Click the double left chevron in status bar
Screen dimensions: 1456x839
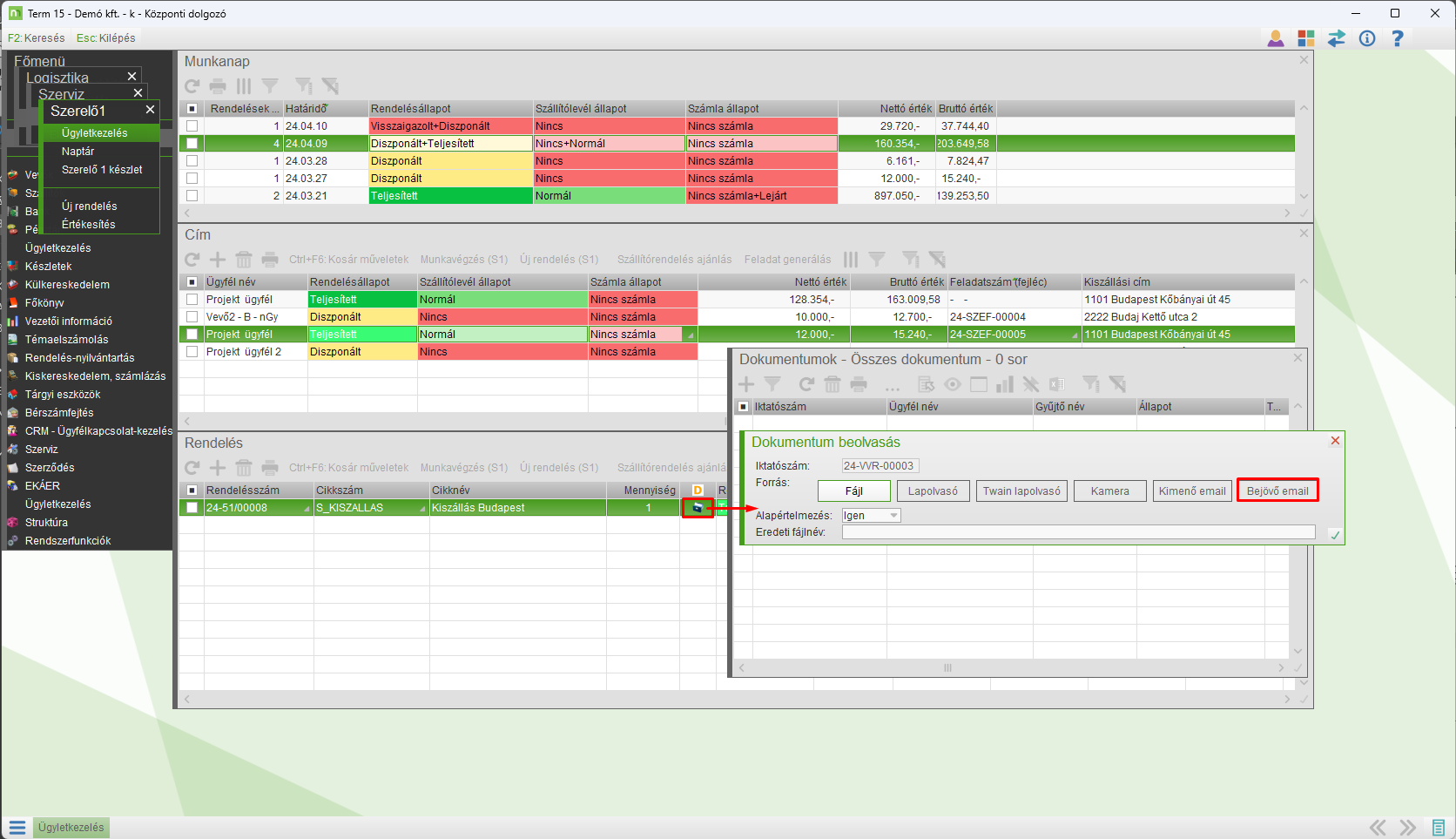[1378, 828]
